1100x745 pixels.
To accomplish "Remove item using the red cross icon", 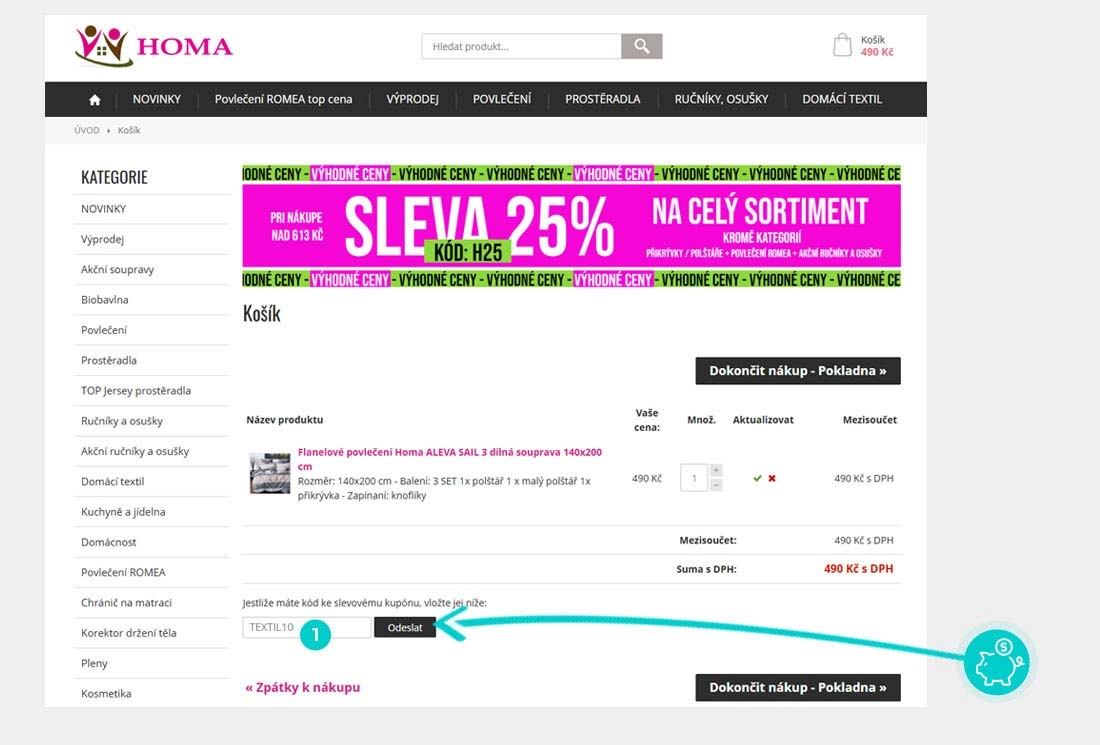I will click(772, 478).
